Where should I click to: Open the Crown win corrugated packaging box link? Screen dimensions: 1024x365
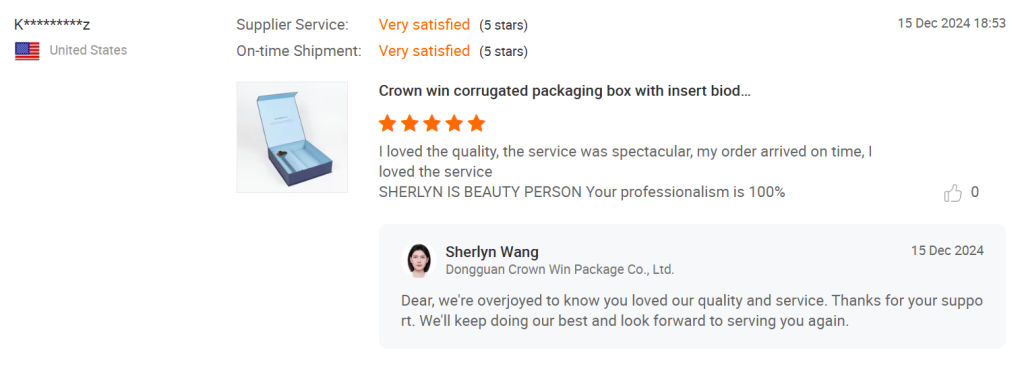pyautogui.click(x=564, y=91)
